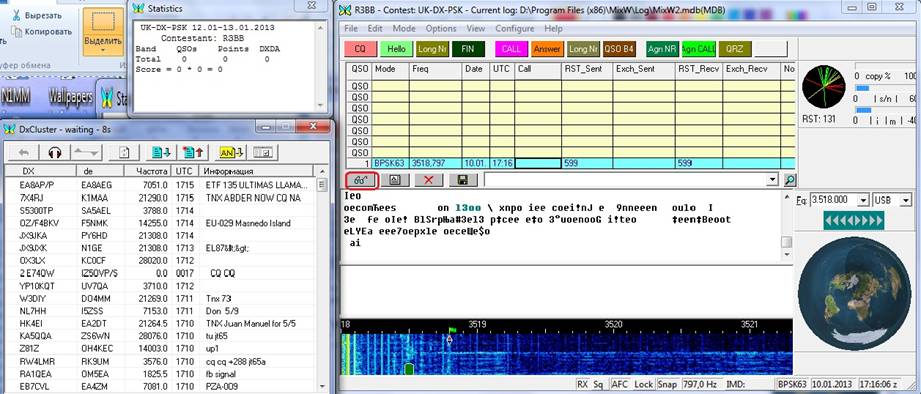The height and width of the screenshot is (394, 921).
Task: Open the Fq frequency dropdown
Action: (x=863, y=200)
